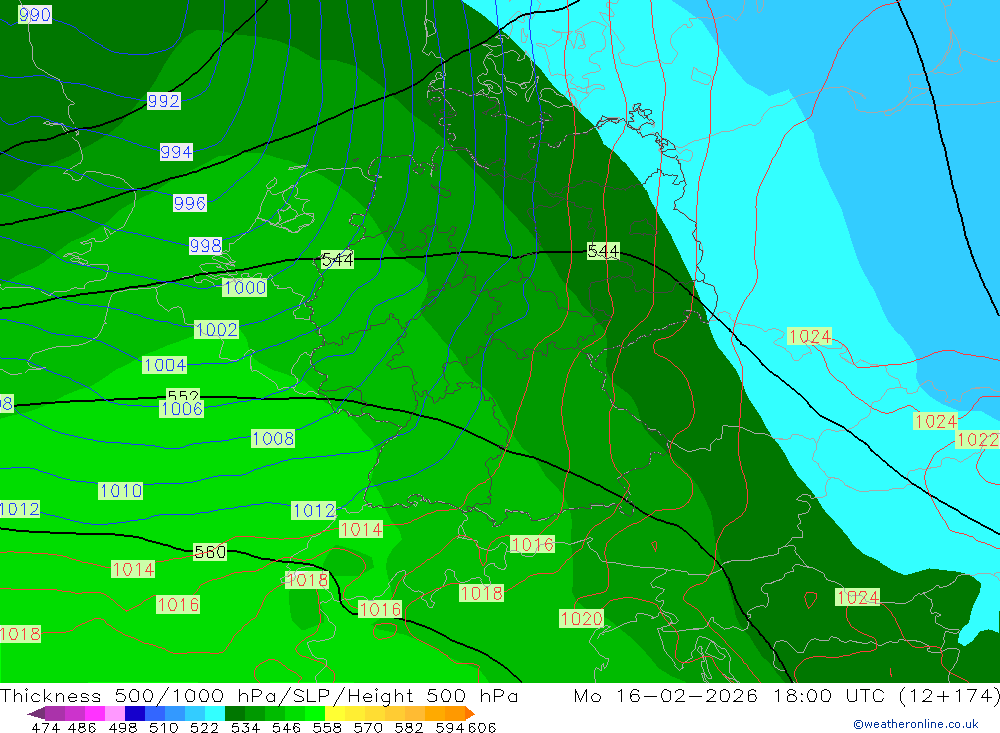Pick the cyan legend swatch
This screenshot has width=1000, height=733.
click(215, 713)
